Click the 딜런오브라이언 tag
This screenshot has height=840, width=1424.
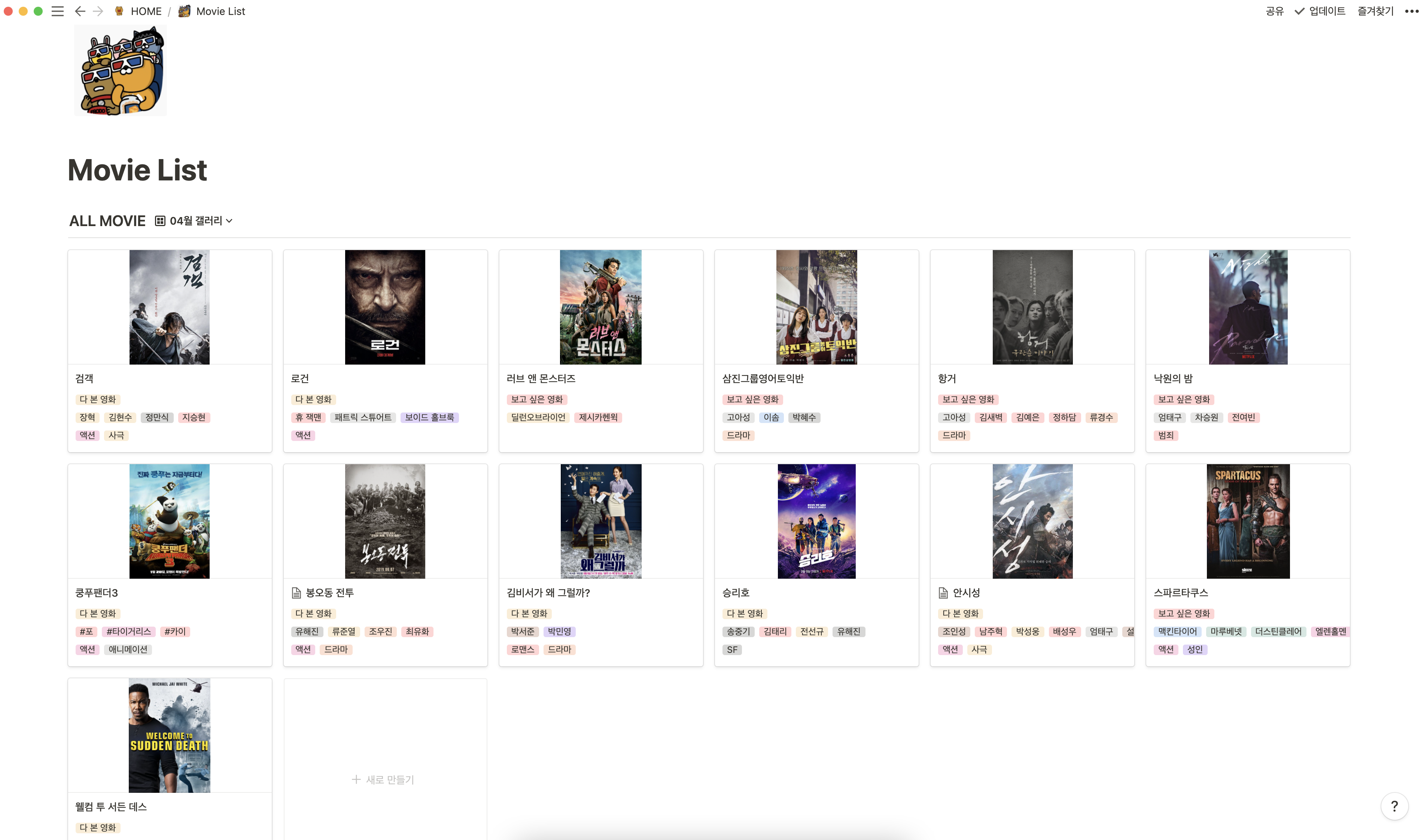pos(538,417)
